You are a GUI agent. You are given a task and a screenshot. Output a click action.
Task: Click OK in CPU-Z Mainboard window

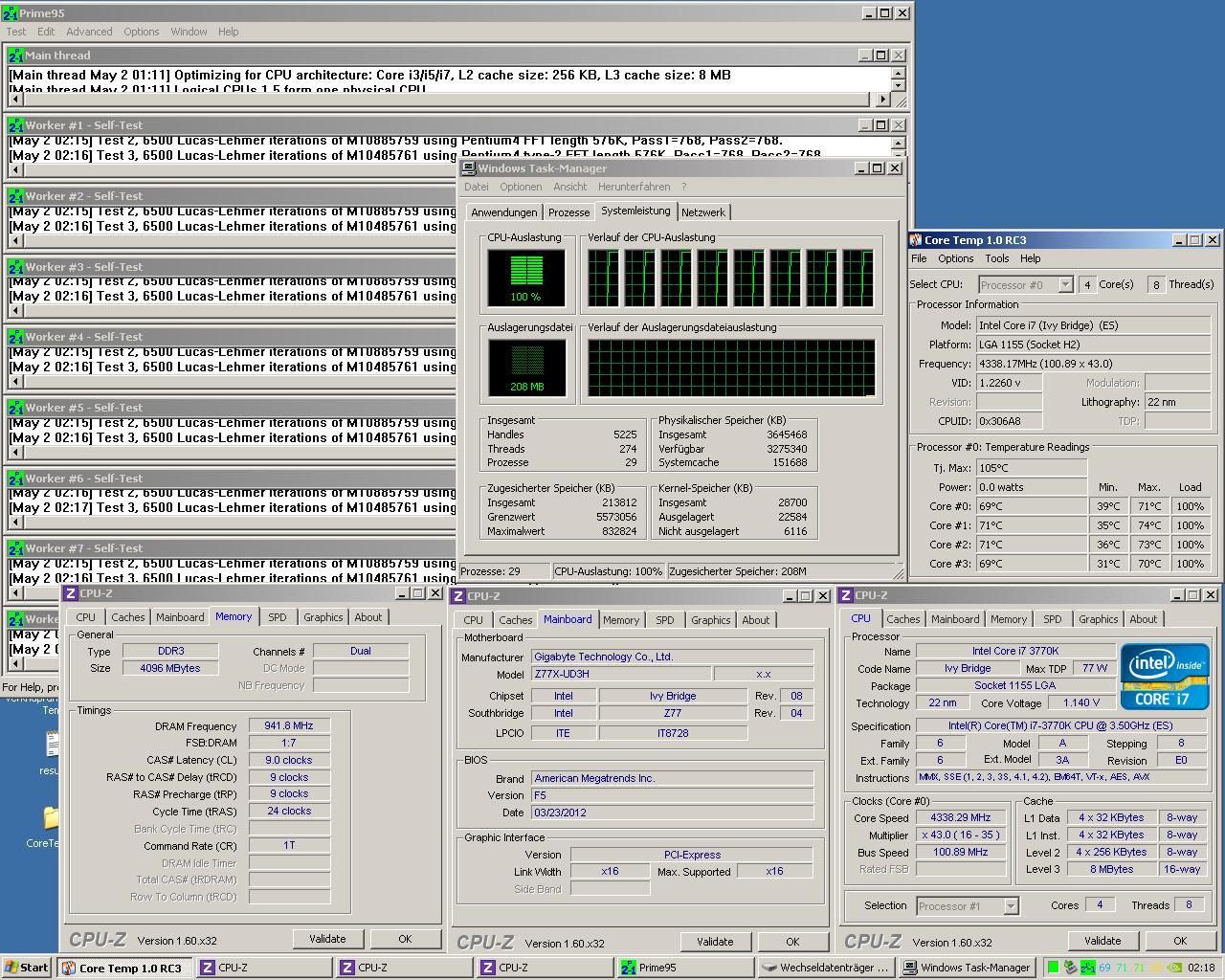(x=792, y=942)
